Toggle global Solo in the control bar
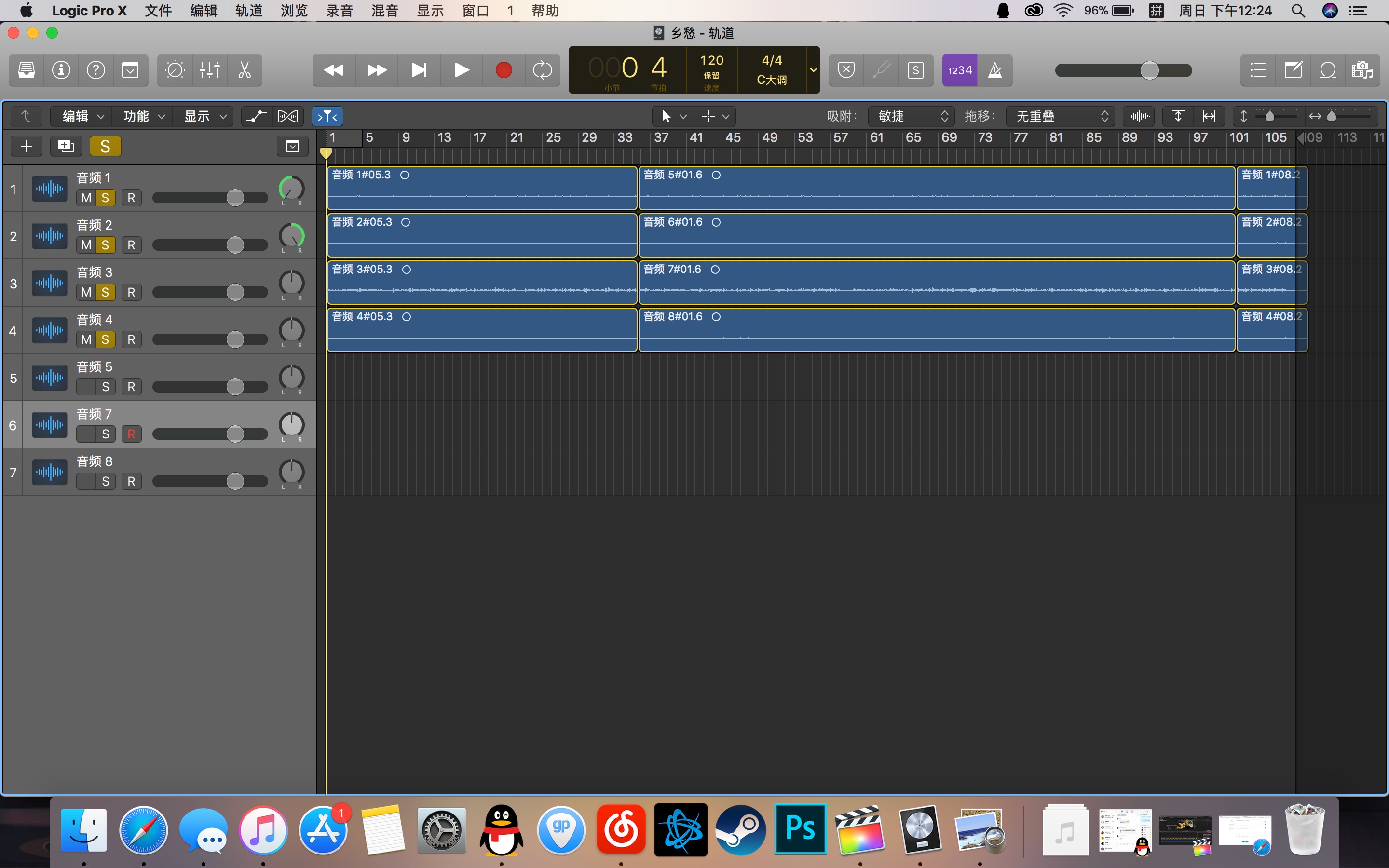 (x=915, y=70)
